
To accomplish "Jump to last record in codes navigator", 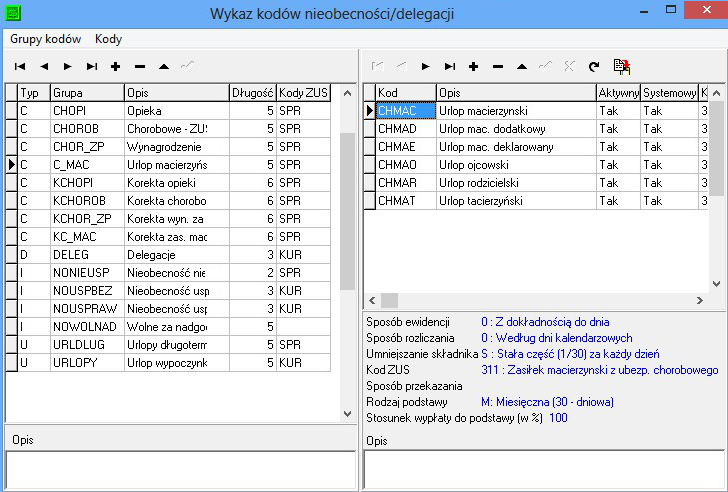I will tap(449, 66).
